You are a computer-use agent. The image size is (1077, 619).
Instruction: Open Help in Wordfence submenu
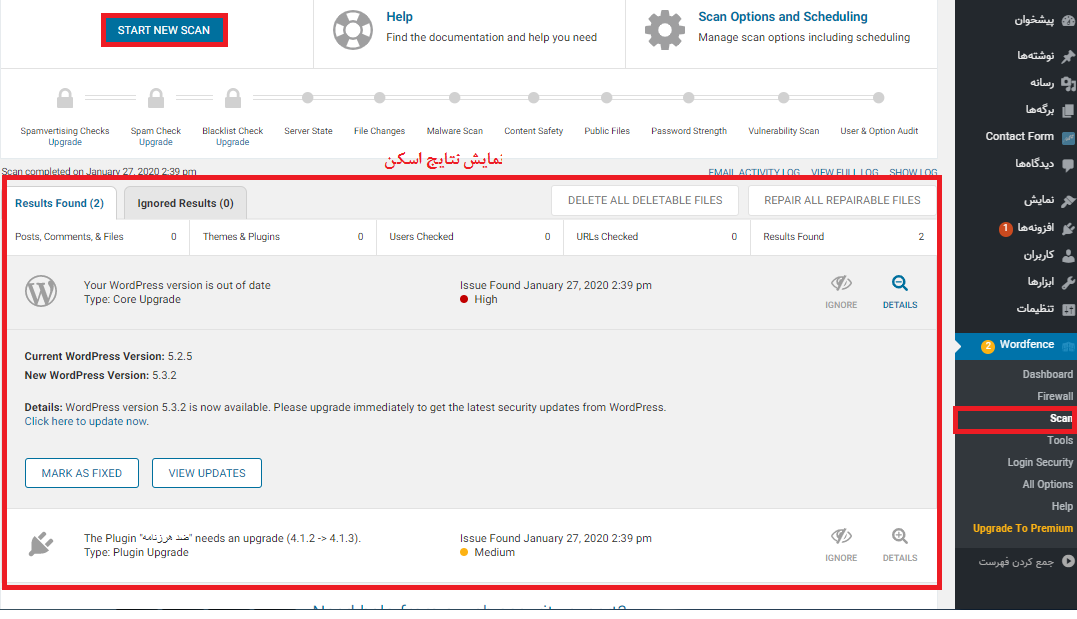pos(1062,506)
